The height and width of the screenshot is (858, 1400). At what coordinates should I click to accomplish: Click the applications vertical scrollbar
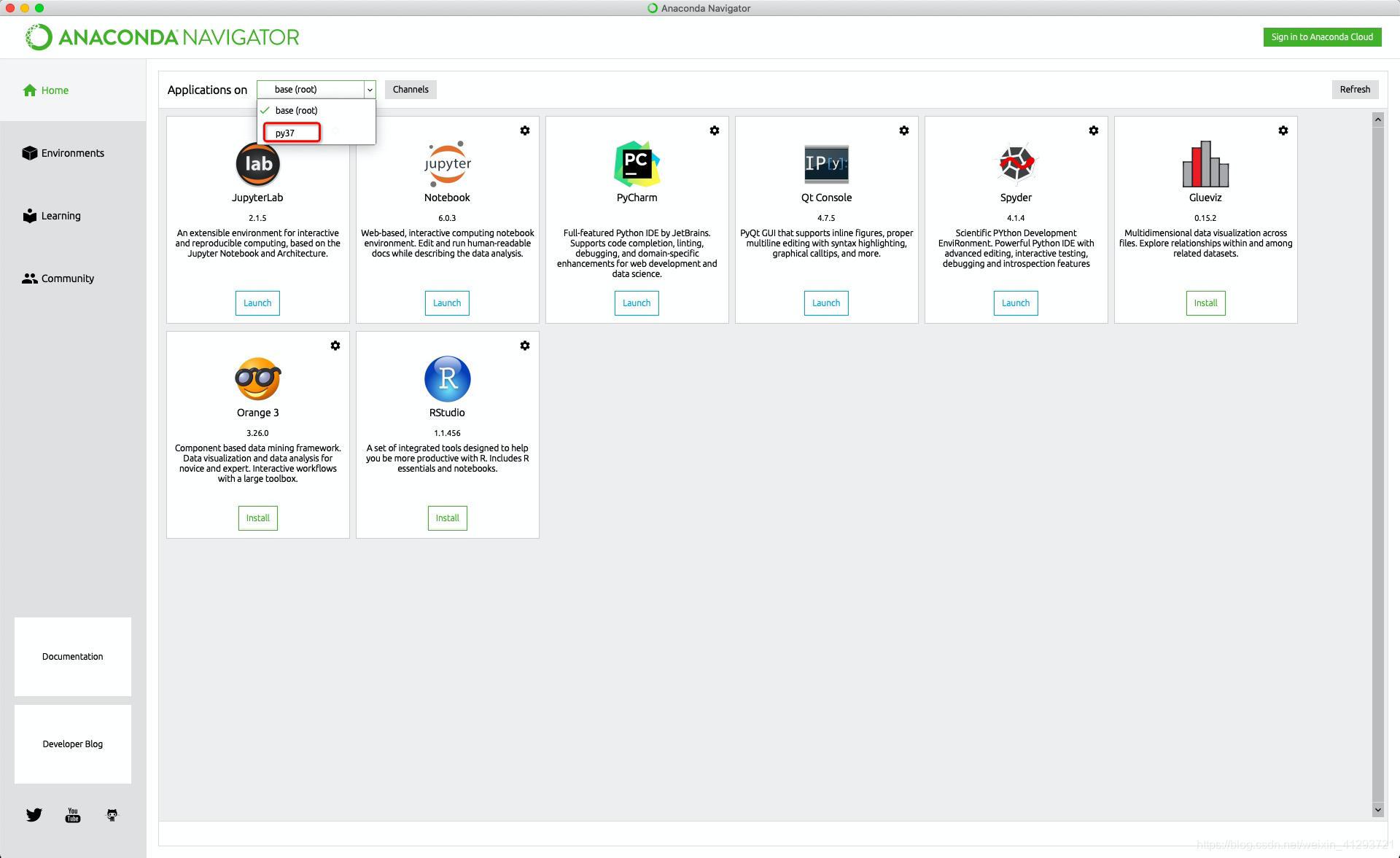1378,464
